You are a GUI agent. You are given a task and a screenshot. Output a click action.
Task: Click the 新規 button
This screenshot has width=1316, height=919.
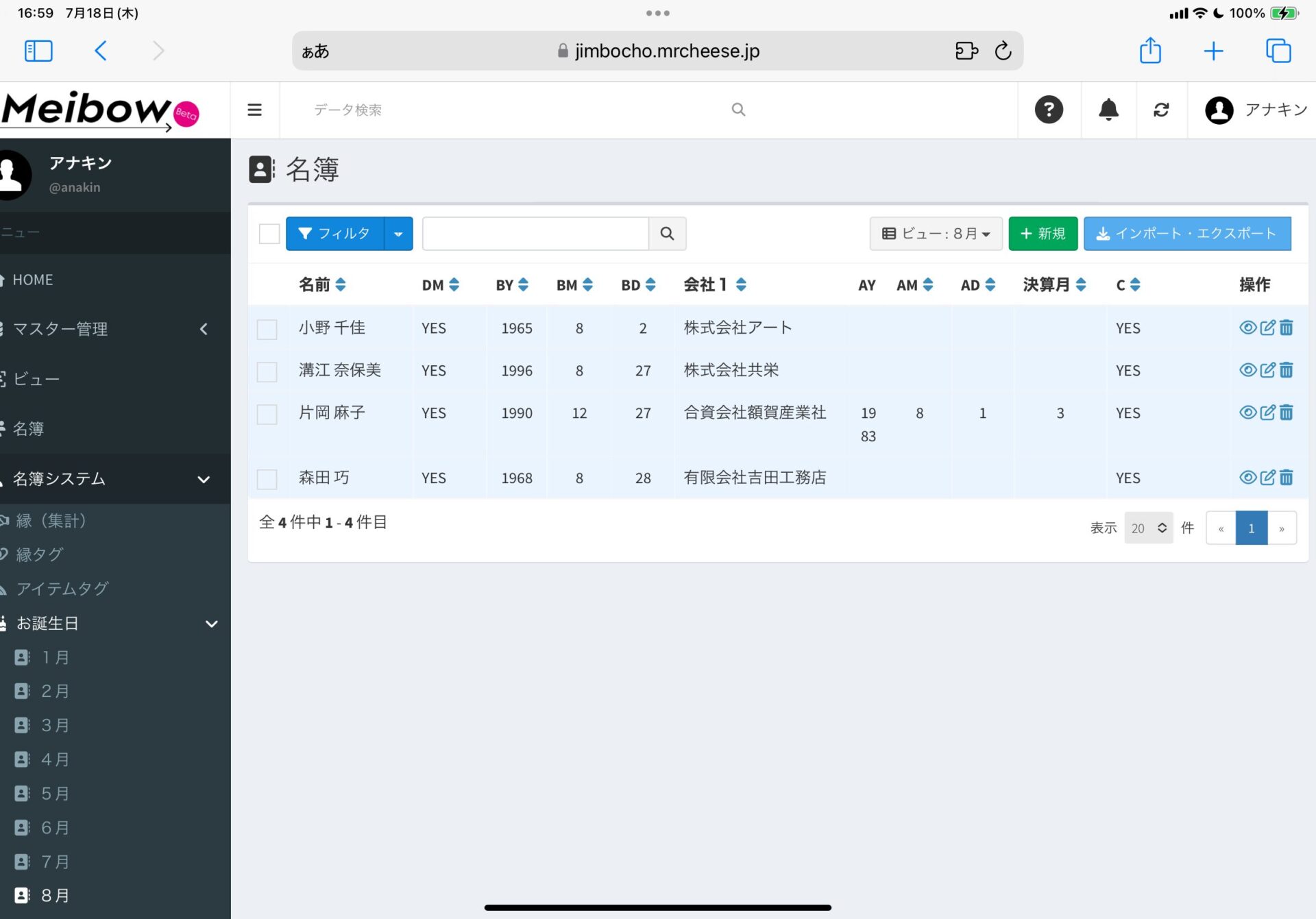tap(1043, 234)
